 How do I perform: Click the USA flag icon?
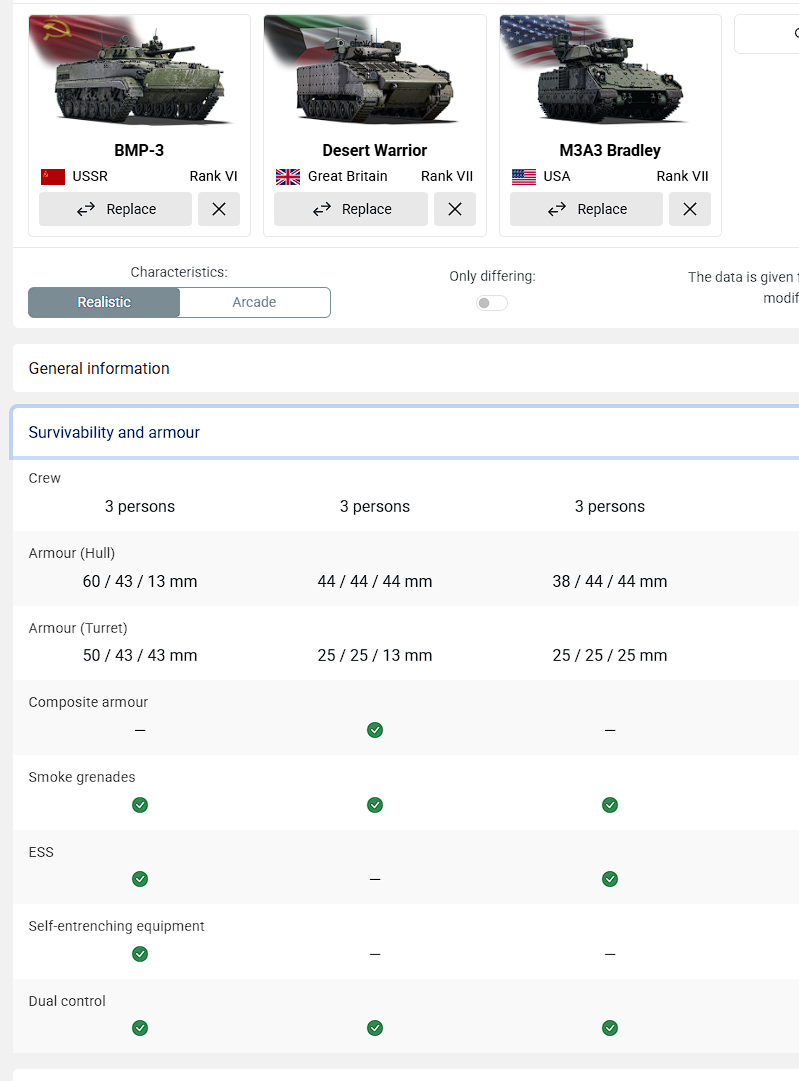(524, 177)
